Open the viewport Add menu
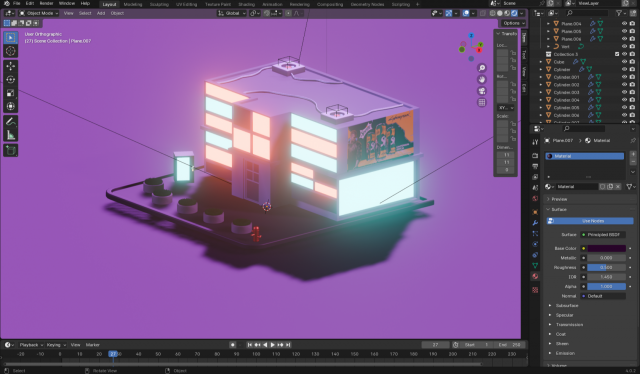The height and width of the screenshot is (374, 640). [x=101, y=13]
